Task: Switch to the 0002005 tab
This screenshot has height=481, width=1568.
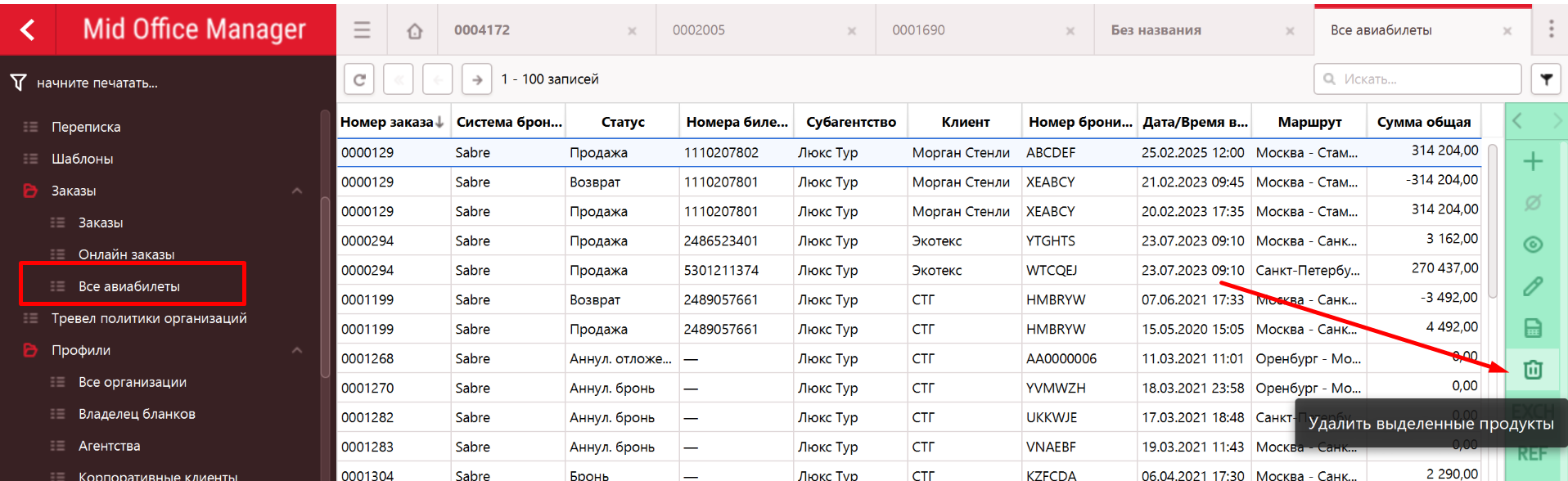Action: [x=699, y=30]
